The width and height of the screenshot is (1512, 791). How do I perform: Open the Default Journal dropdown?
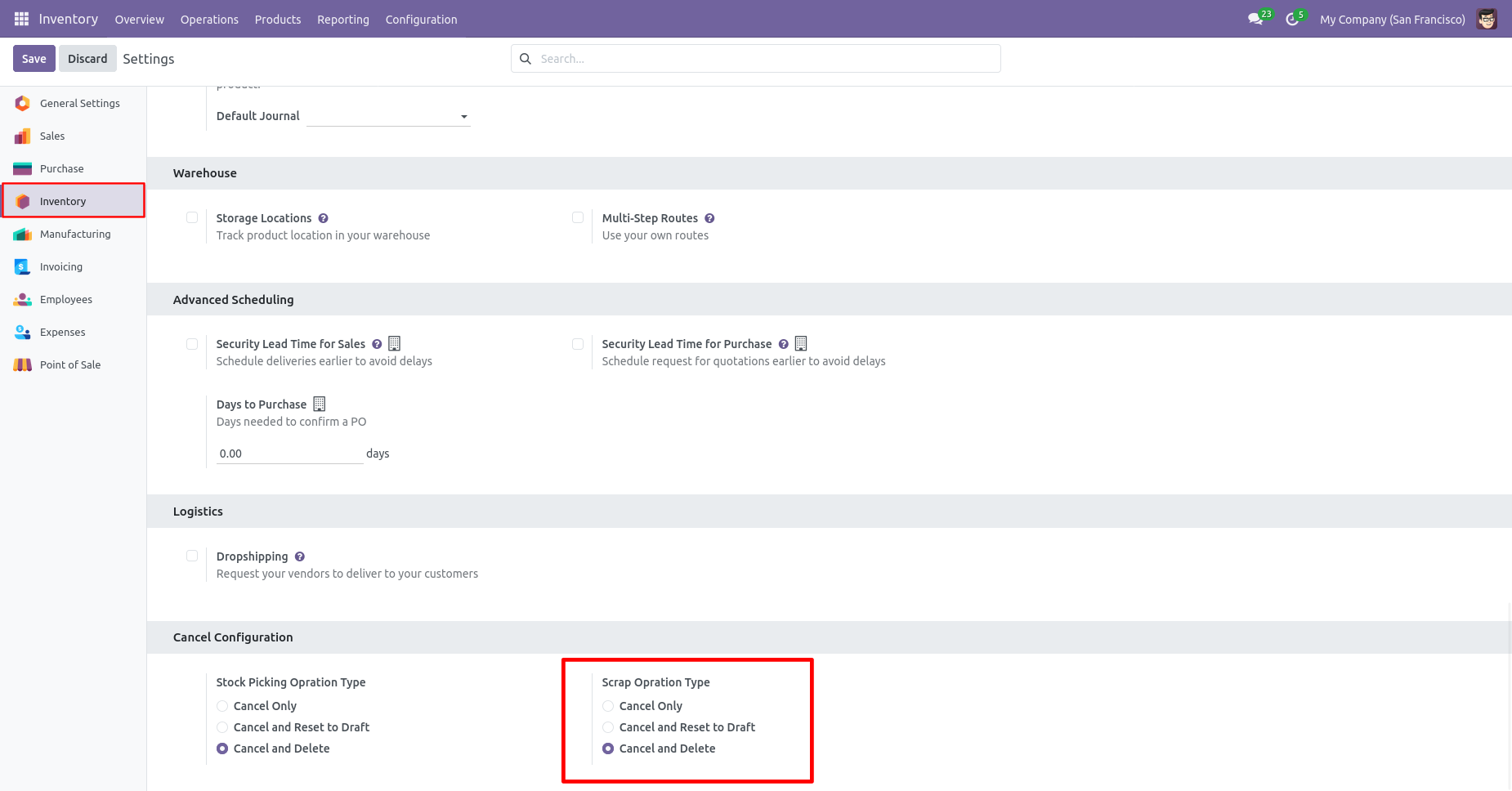388,116
